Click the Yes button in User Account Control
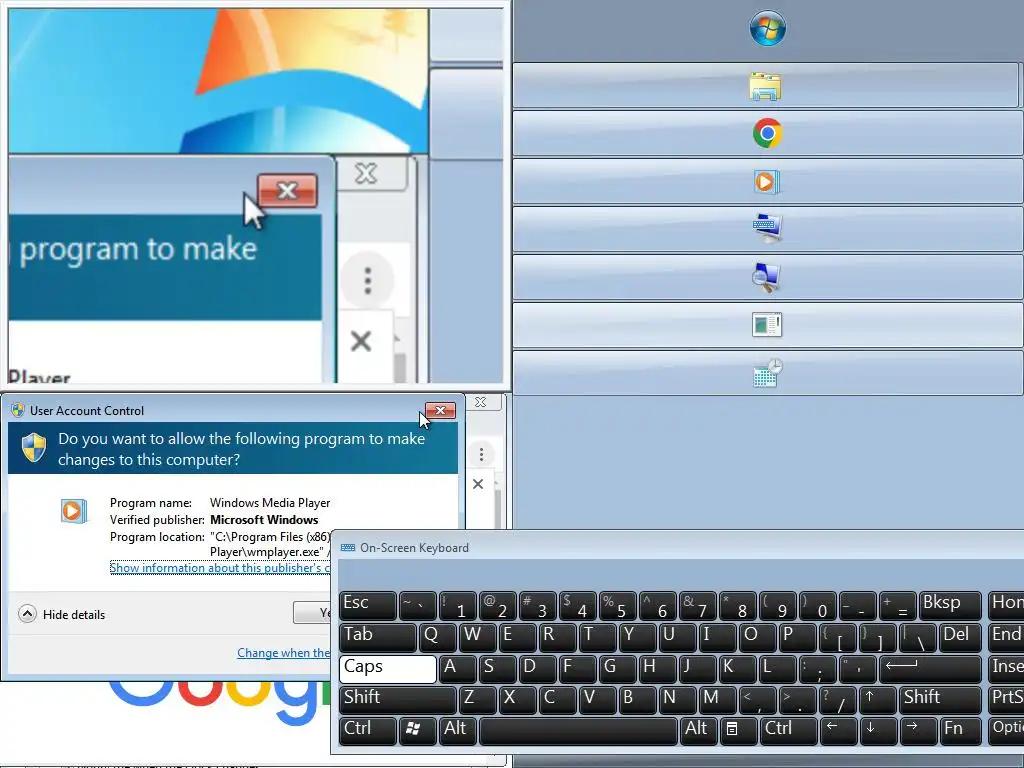The image size is (1024, 768). pyautogui.click(x=313, y=613)
